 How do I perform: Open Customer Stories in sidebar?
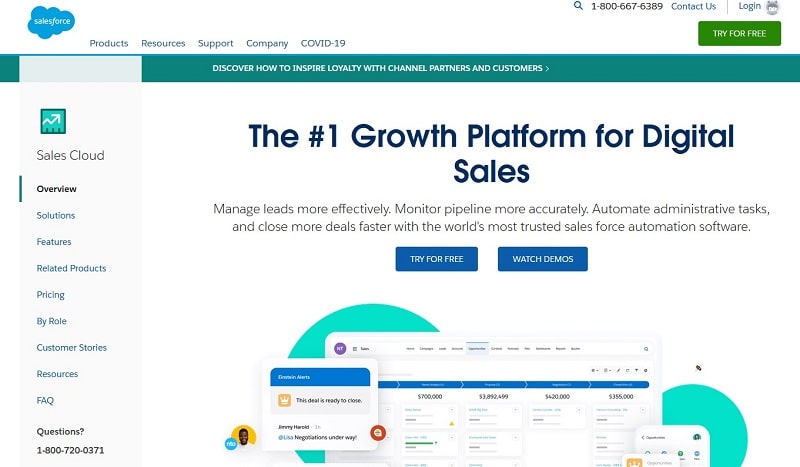point(71,348)
